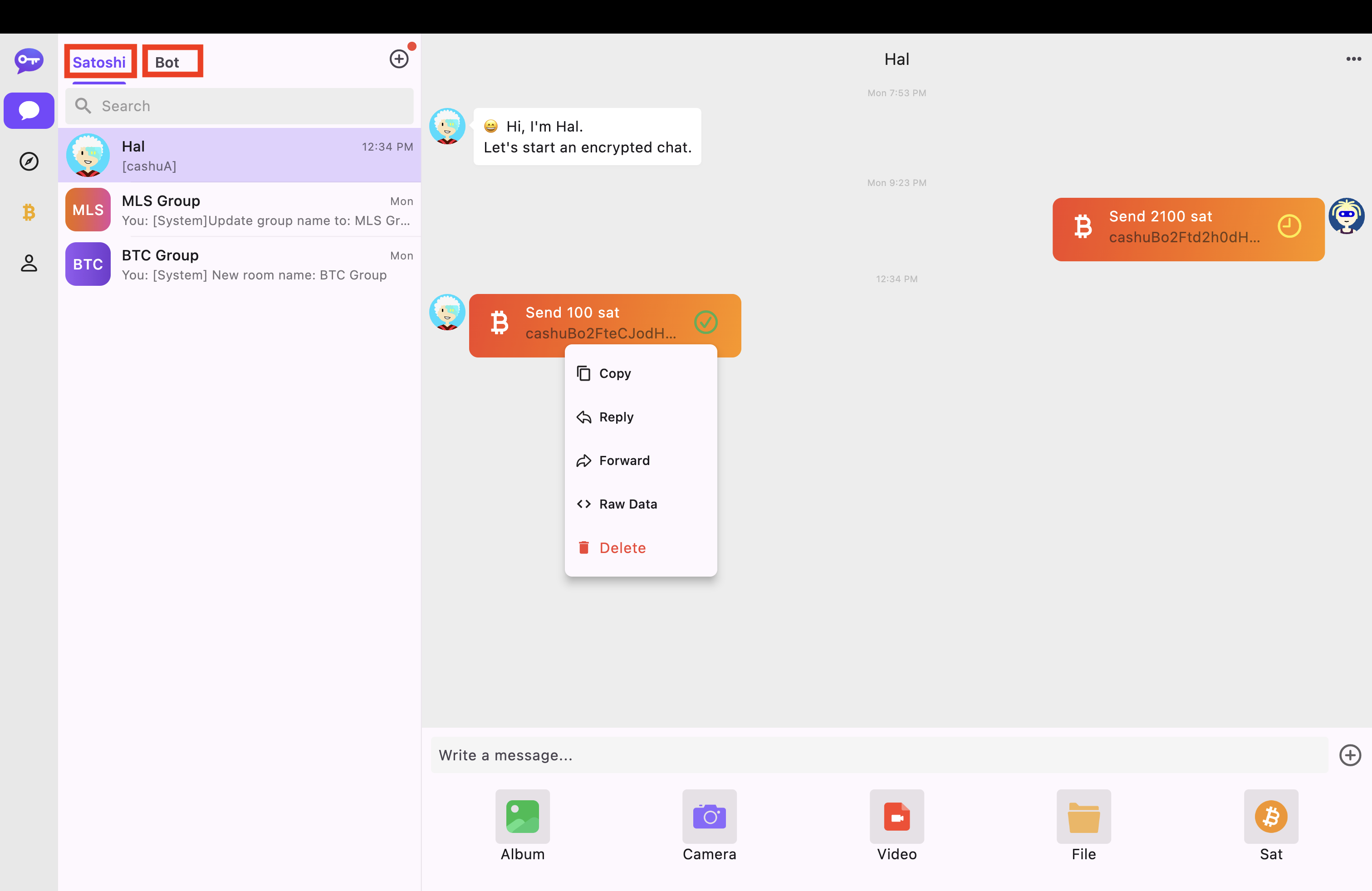Open the Album attachment option
This screenshot has height=891, width=1372.
(x=522, y=825)
